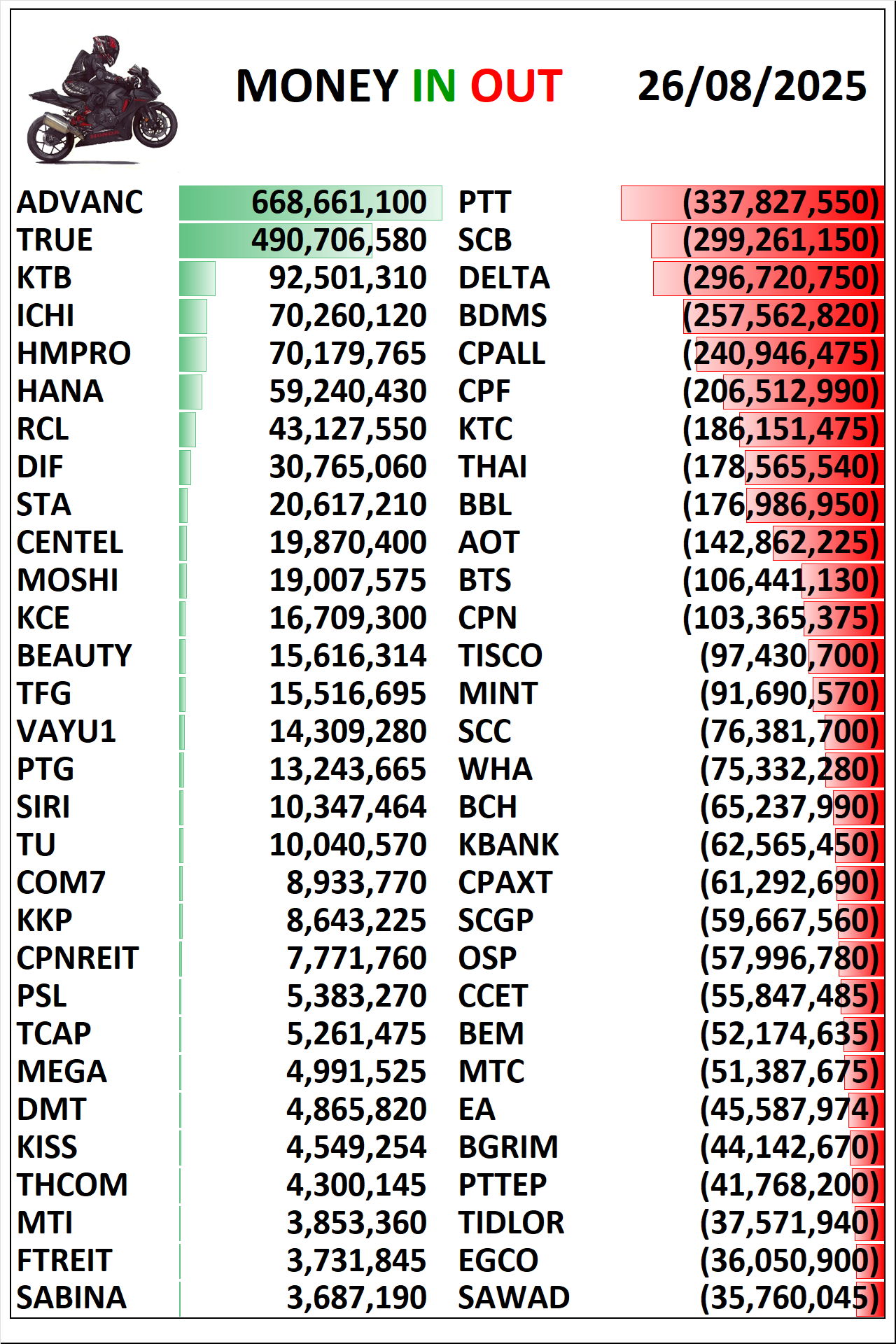Click the PTT ticker label
Image resolution: width=896 pixels, height=1344 pixels.
[484, 202]
